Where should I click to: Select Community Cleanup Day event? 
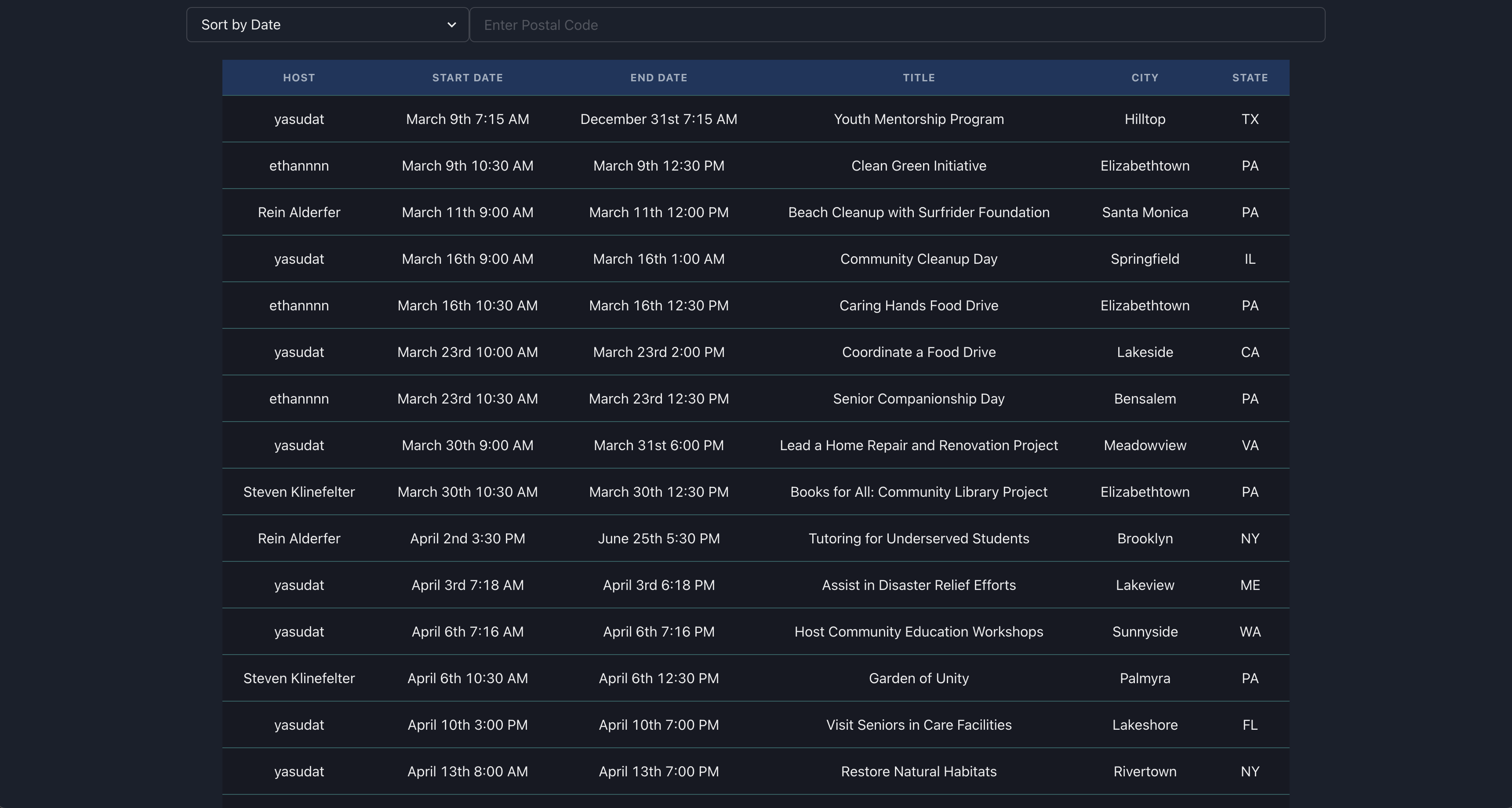tap(919, 259)
